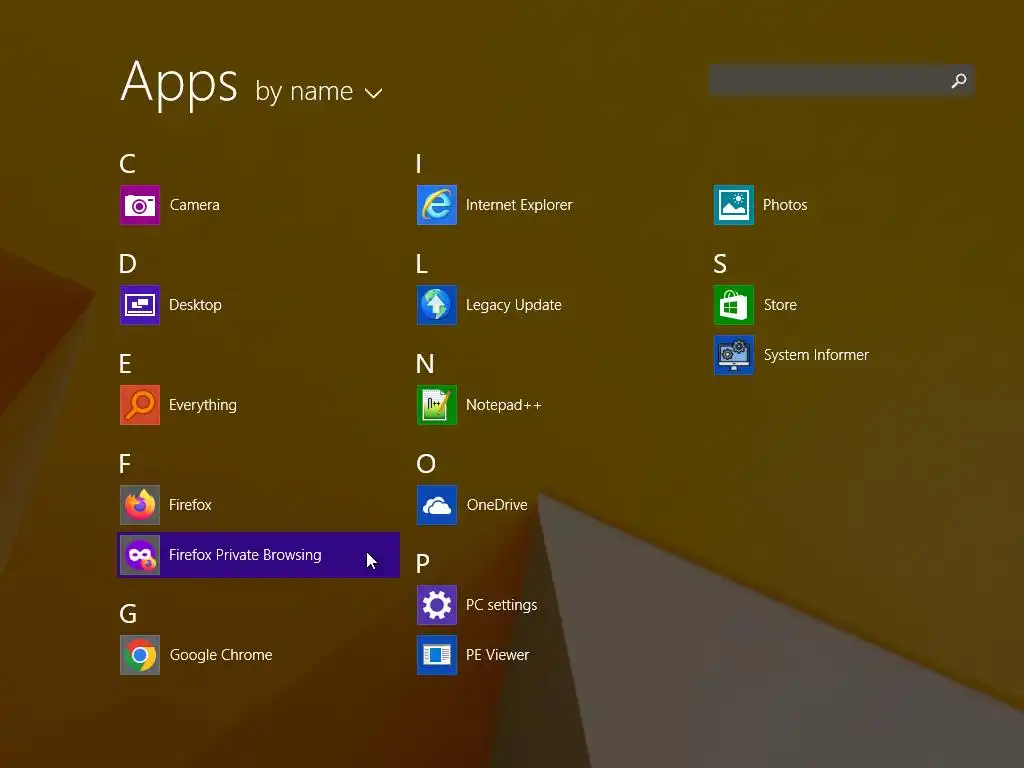Select the letter N group header
Screen dimensions: 1024x768
pyautogui.click(x=425, y=364)
